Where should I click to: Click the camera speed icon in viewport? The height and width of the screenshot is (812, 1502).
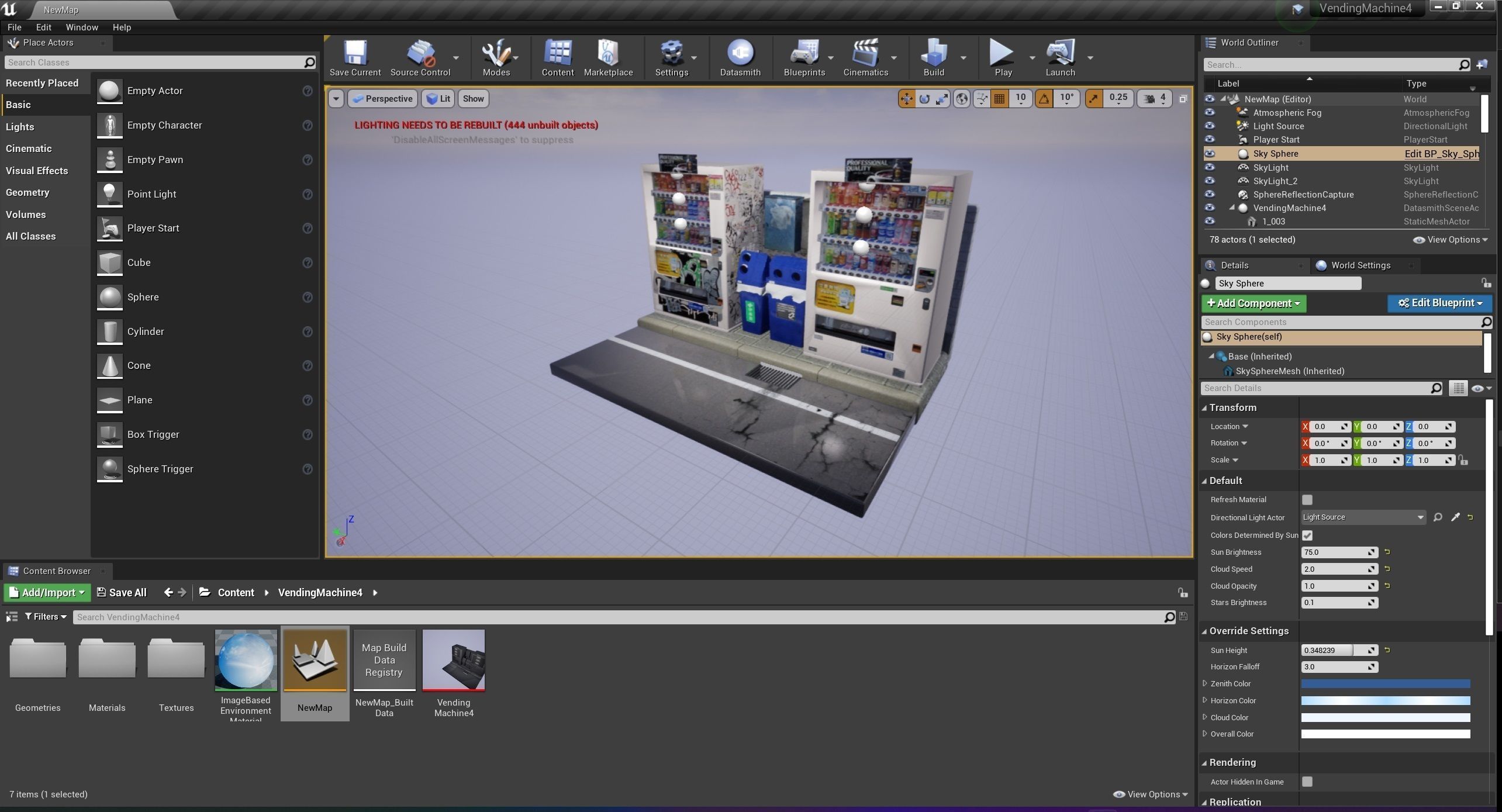[1149, 99]
